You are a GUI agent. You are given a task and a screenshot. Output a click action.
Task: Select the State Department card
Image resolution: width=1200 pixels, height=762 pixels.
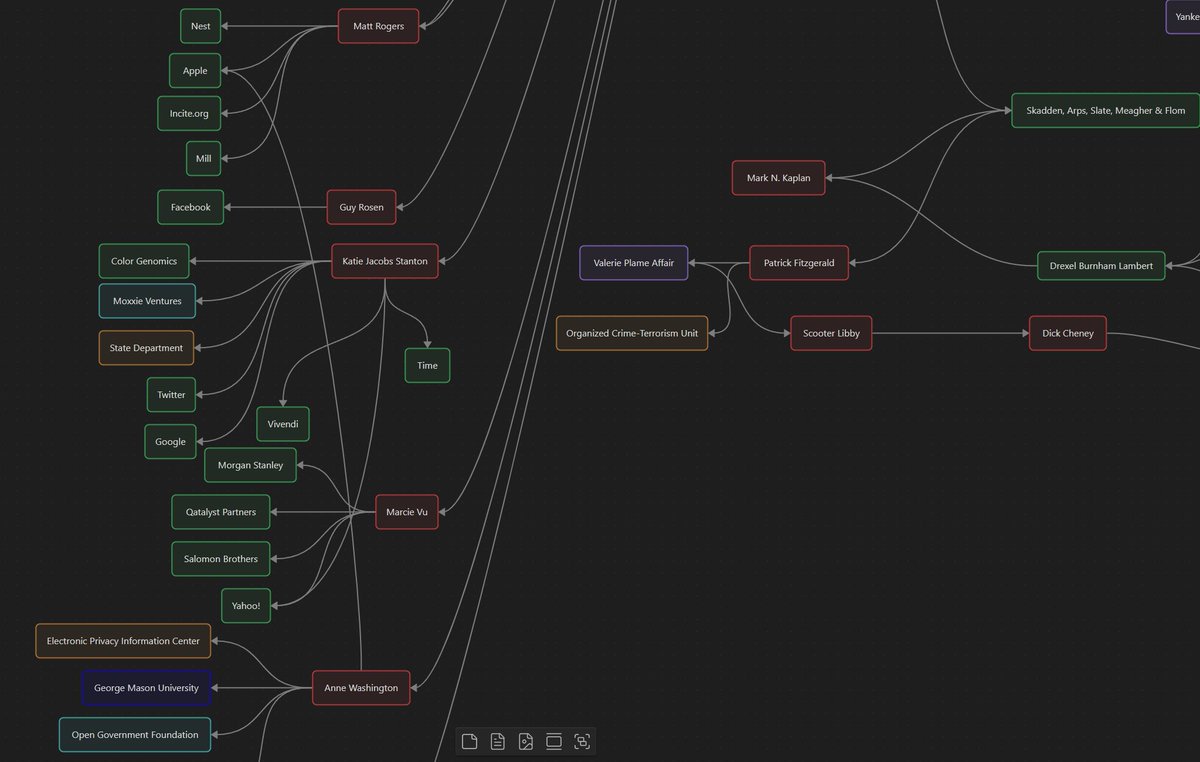tap(146, 348)
